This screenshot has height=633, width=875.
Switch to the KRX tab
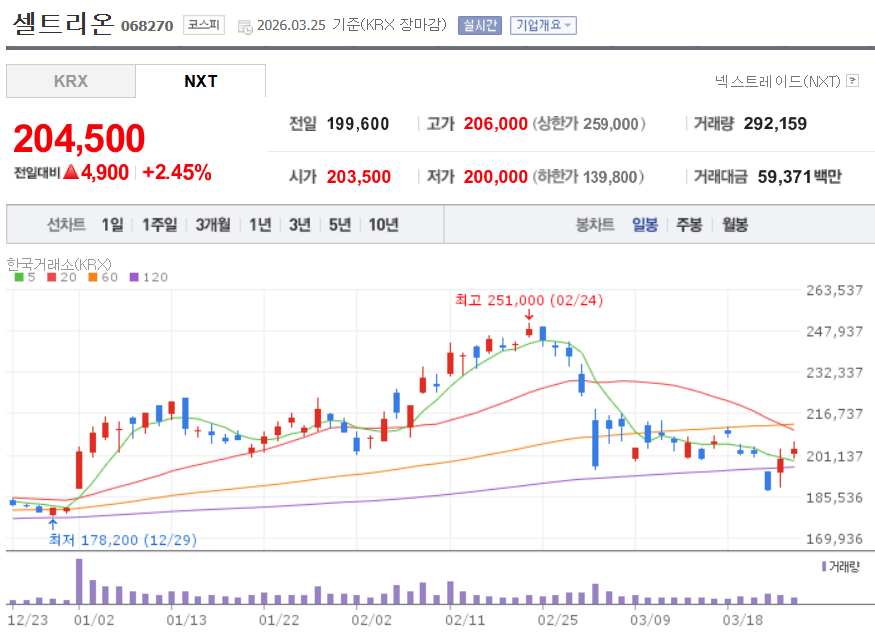[71, 81]
